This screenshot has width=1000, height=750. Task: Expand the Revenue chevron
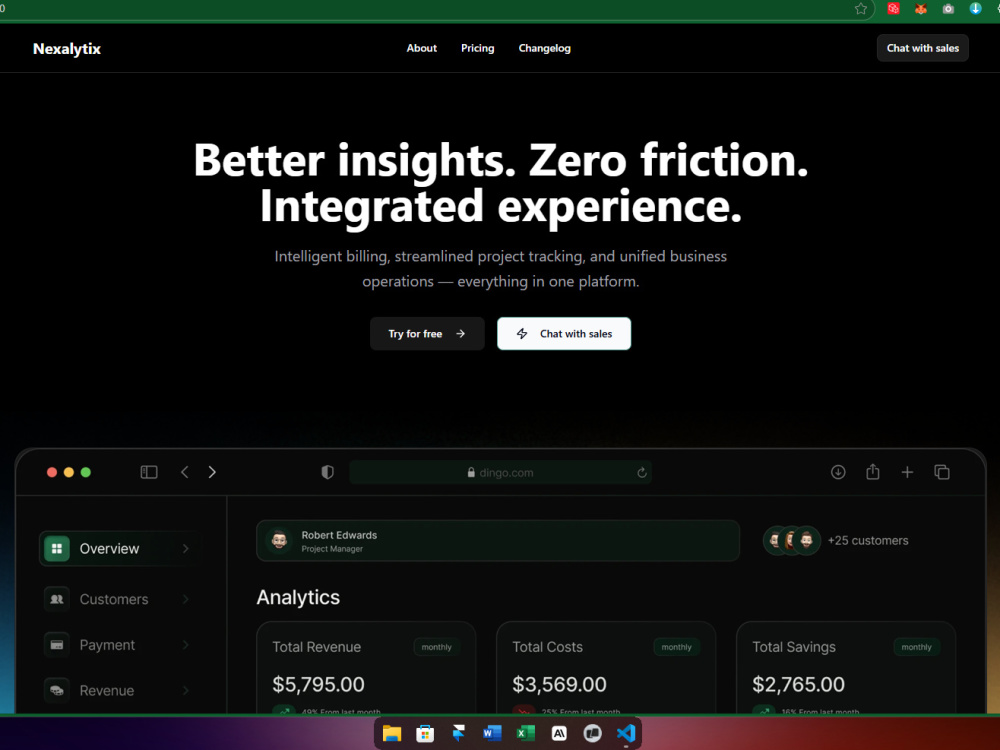click(x=186, y=690)
